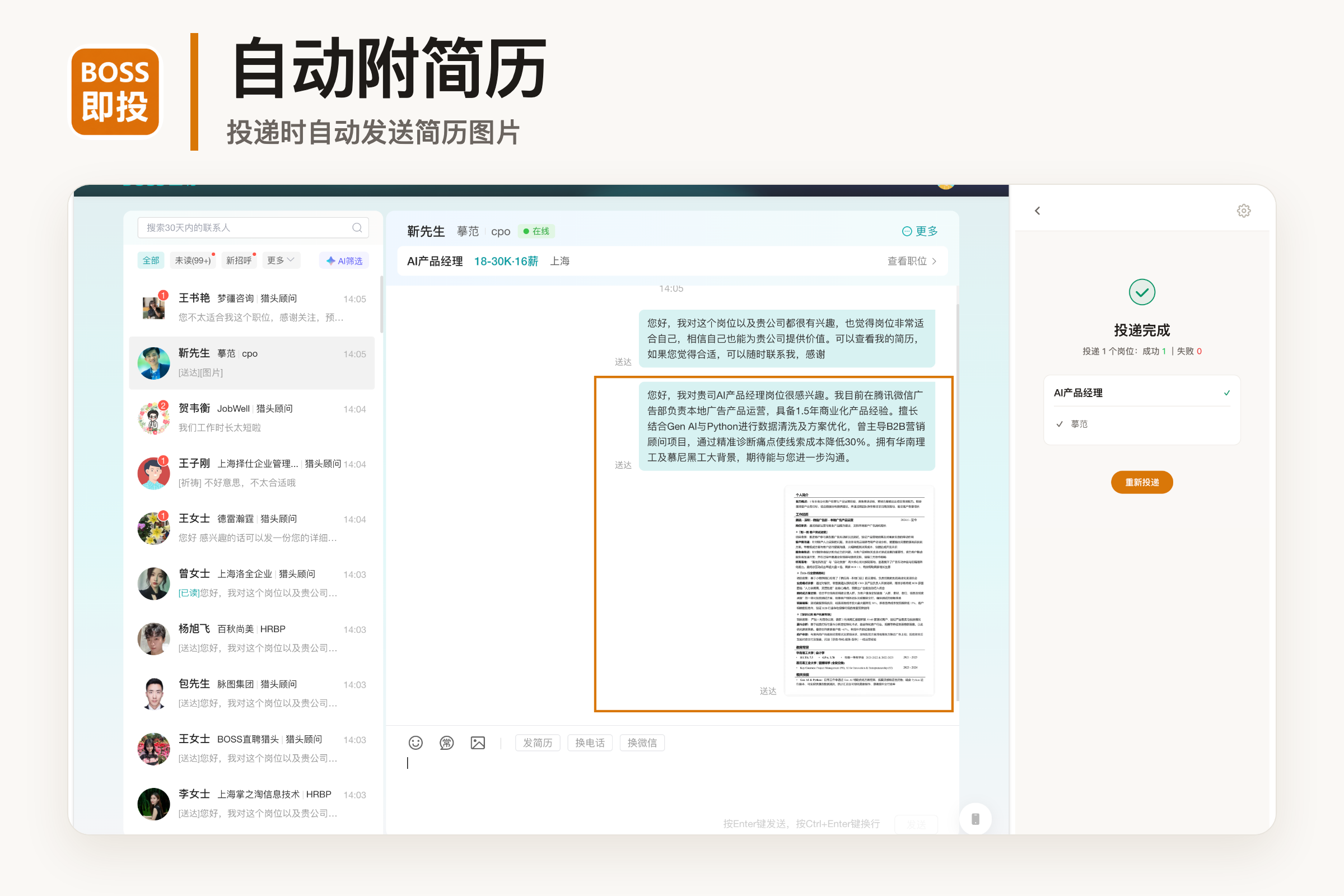The image size is (1344, 896).
Task: Open 贺韦衡 avatar
Action: 153,418
